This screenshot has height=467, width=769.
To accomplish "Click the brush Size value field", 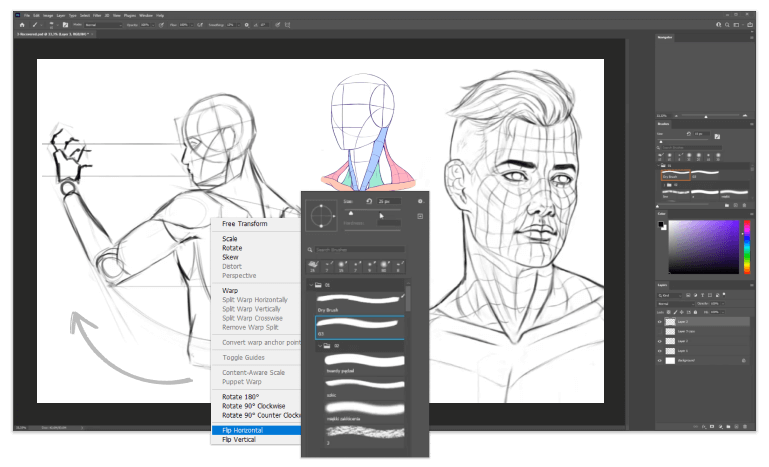I will tap(388, 200).
